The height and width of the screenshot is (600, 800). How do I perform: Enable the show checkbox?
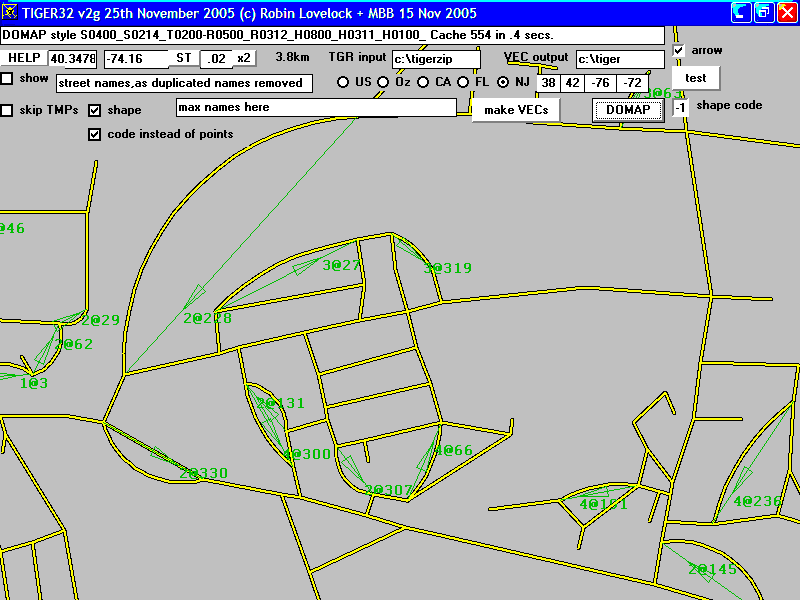point(7,78)
